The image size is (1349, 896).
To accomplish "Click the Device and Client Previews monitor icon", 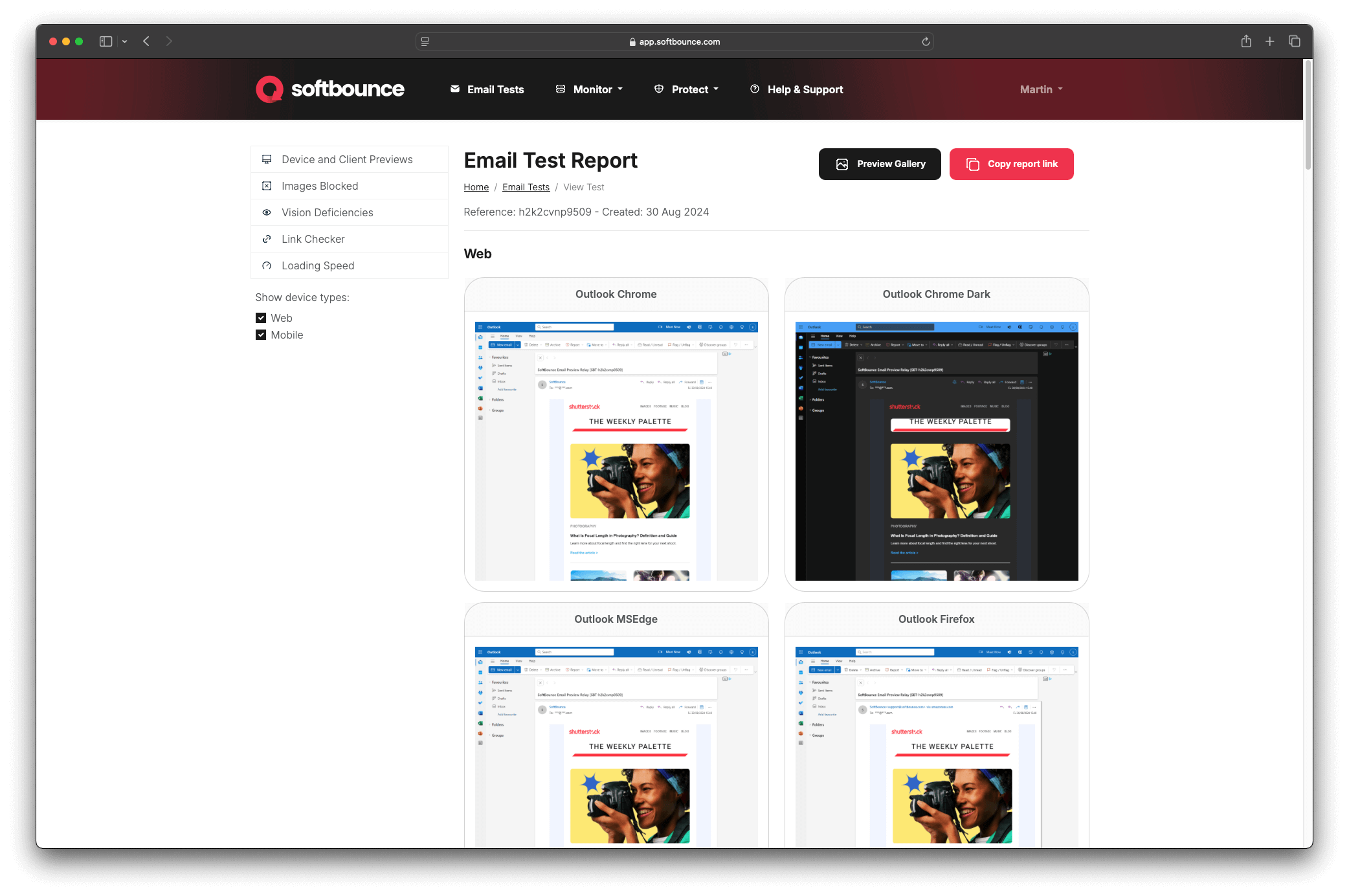I will point(267,159).
